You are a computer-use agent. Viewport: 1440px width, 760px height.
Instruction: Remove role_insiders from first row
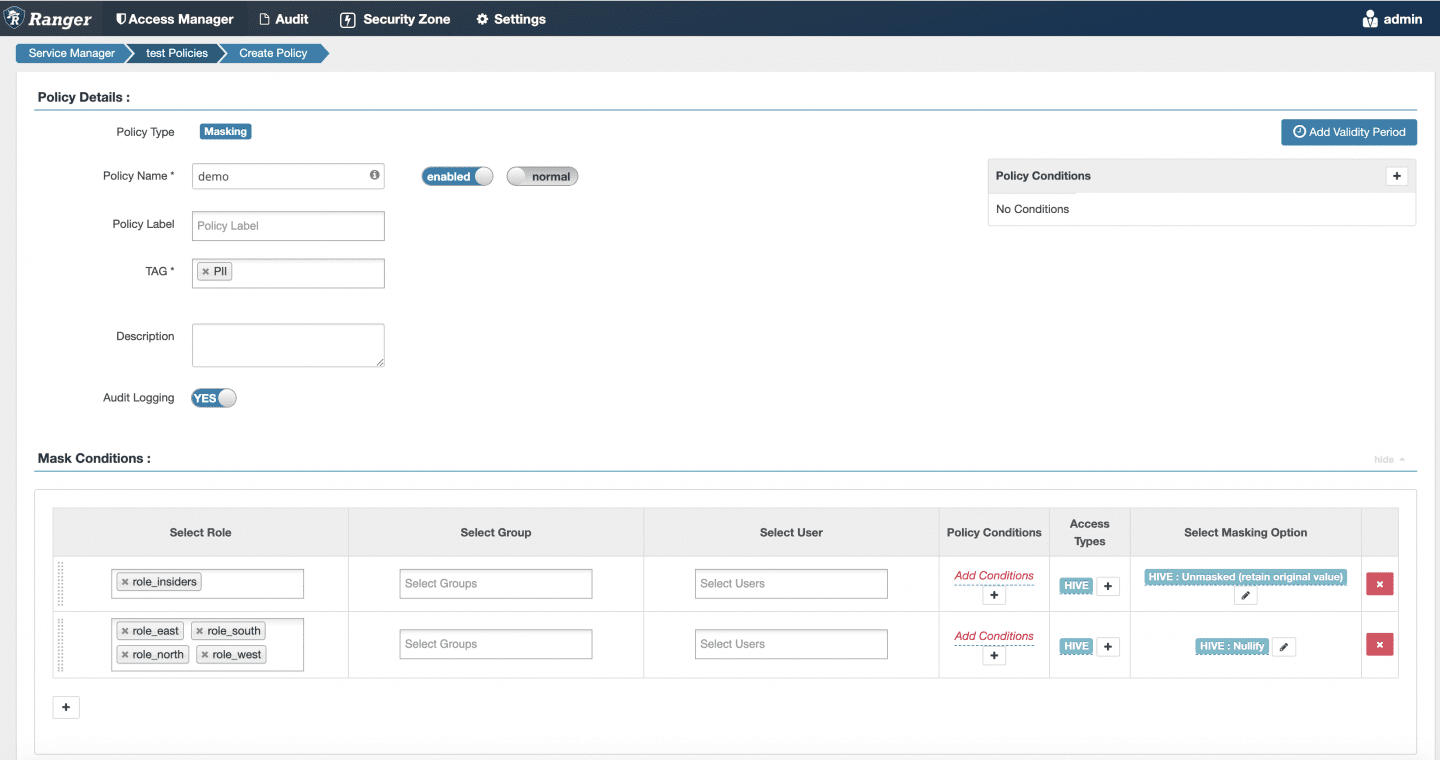pos(124,582)
